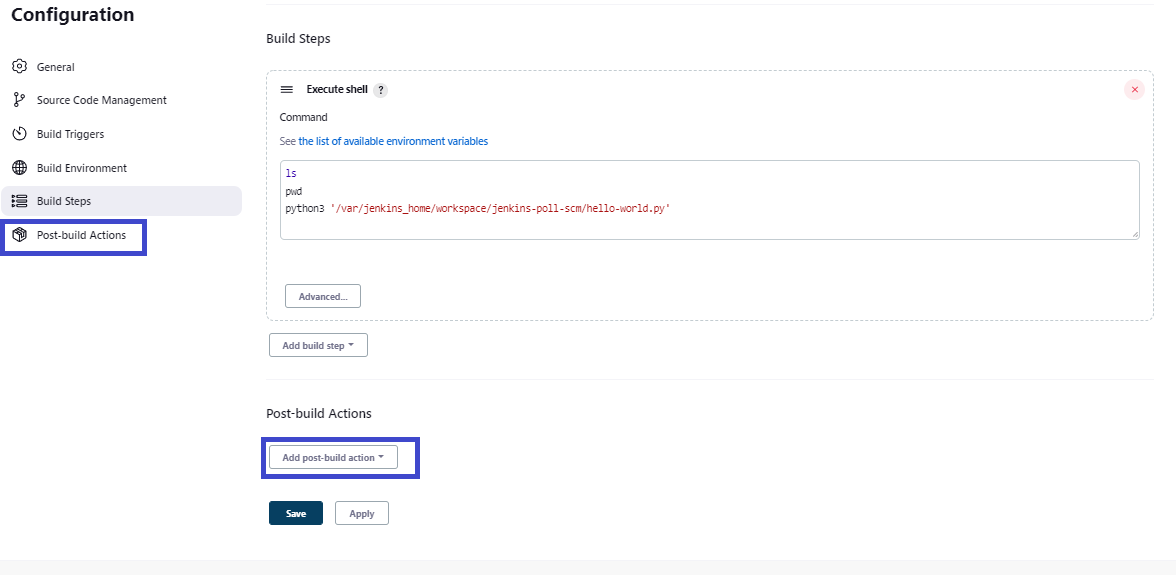
Task: Click the 'ls' line in the command box
Action: point(291,174)
